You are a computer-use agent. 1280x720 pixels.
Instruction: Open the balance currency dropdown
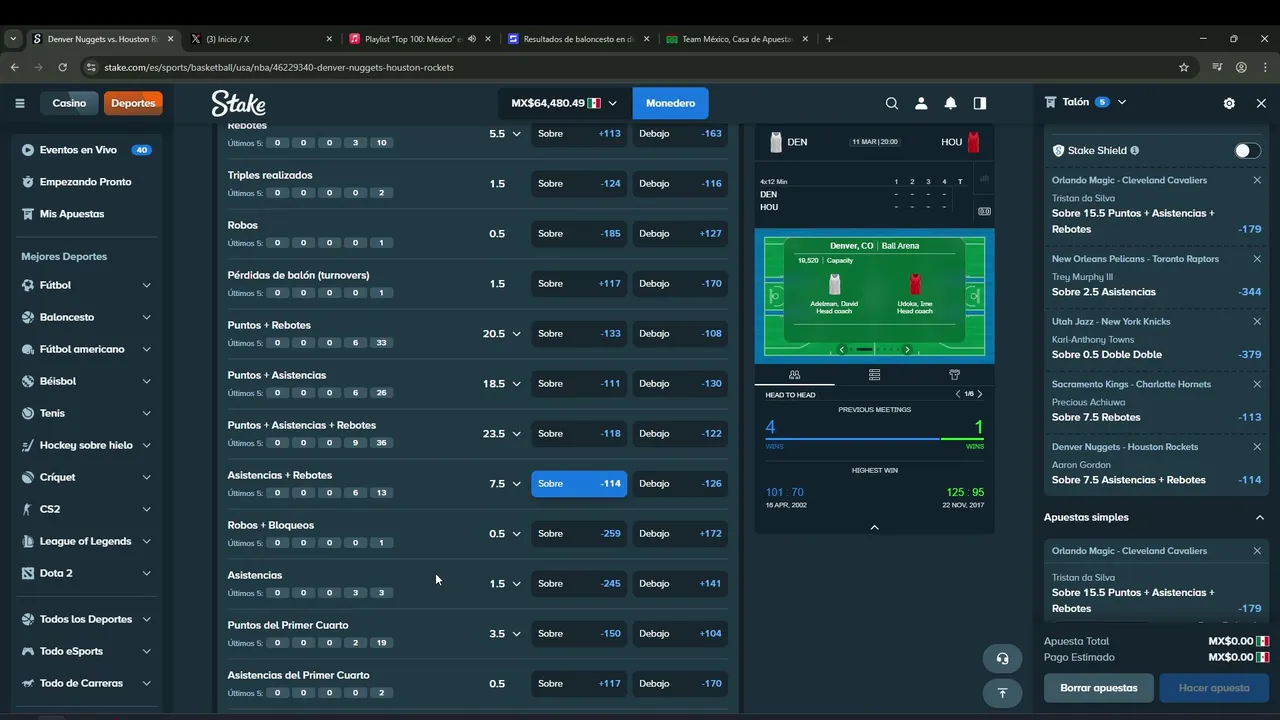coord(564,103)
